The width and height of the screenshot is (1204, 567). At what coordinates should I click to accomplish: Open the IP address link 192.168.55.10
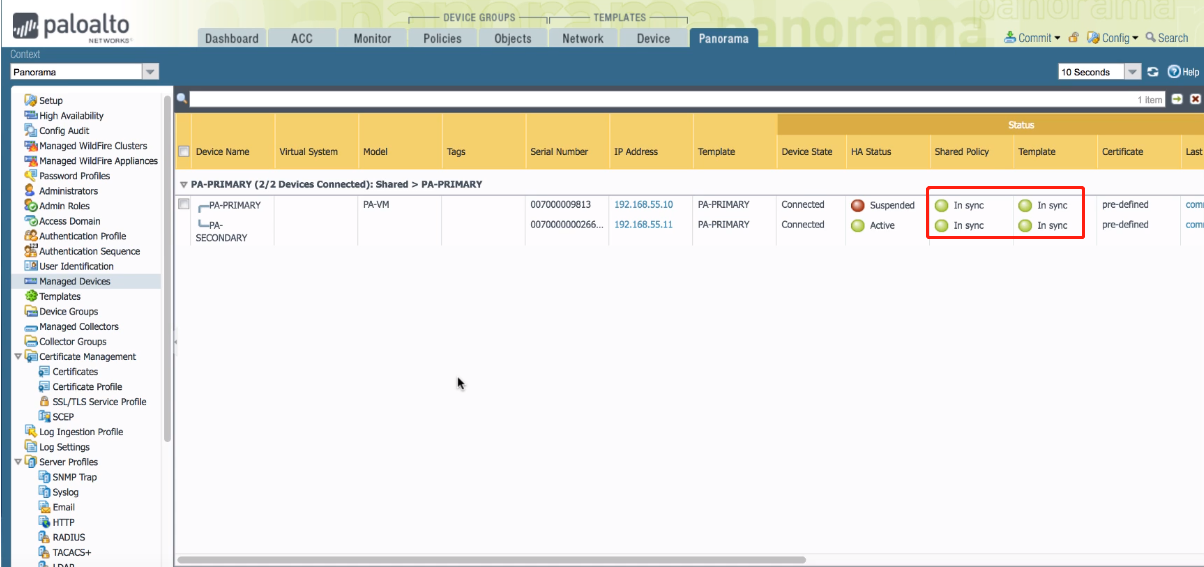pyautogui.click(x=643, y=205)
